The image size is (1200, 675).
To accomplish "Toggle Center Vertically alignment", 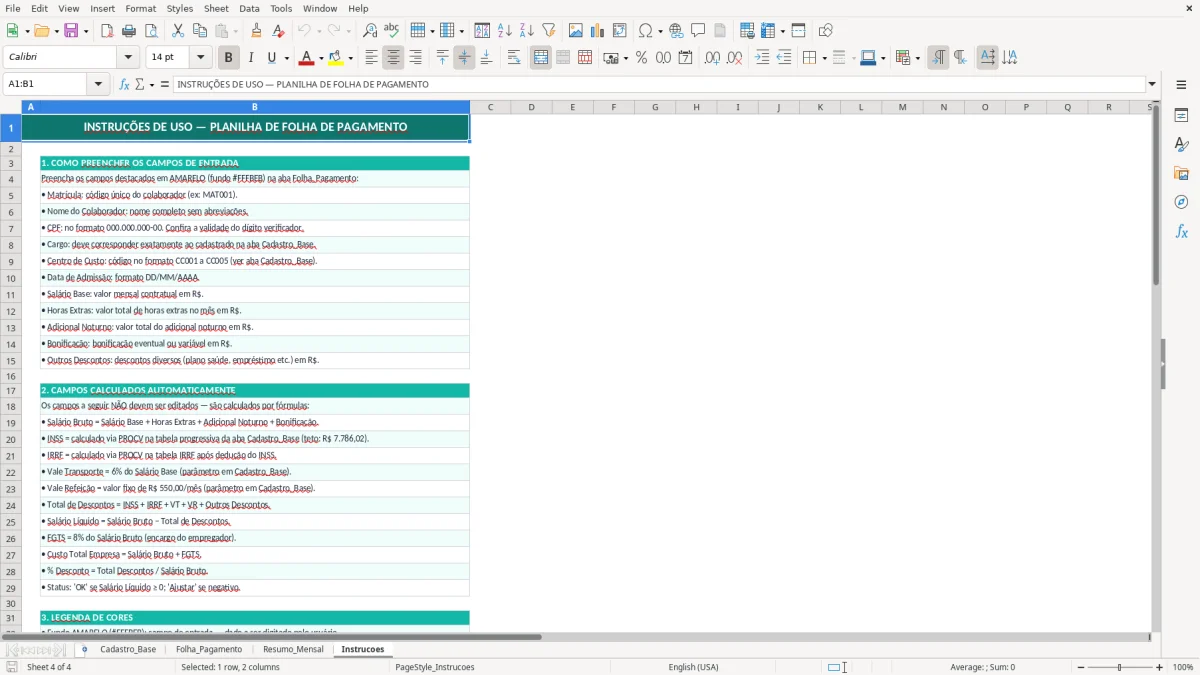I will tap(464, 58).
